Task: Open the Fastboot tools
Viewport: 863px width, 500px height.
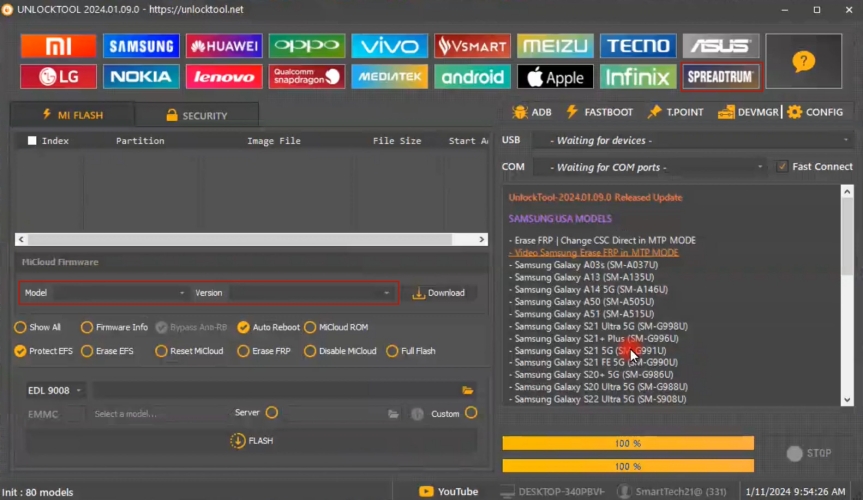Action: pyautogui.click(x=600, y=112)
